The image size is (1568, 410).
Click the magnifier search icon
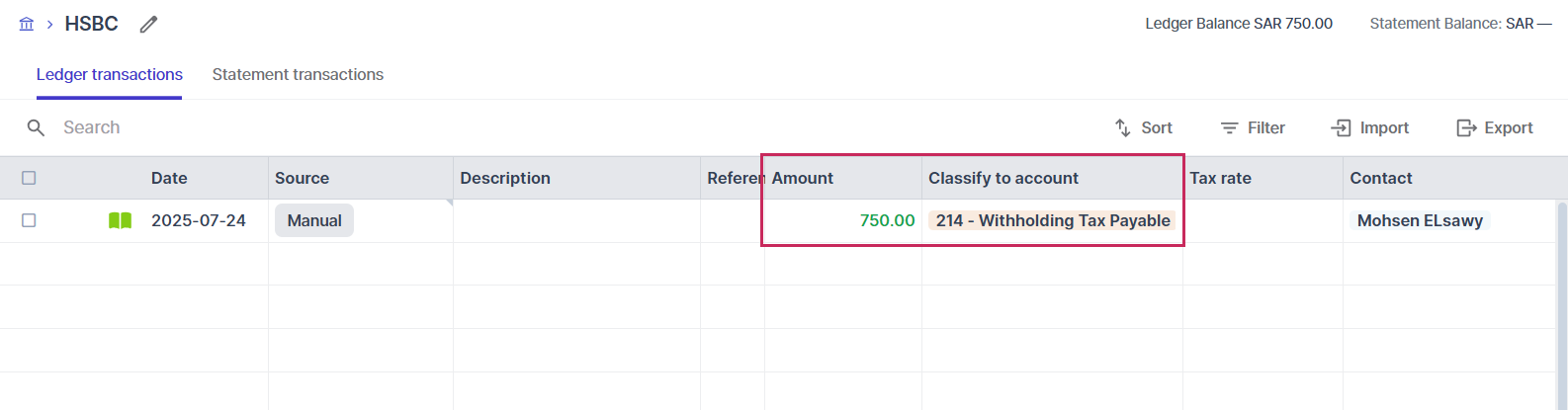(36, 127)
